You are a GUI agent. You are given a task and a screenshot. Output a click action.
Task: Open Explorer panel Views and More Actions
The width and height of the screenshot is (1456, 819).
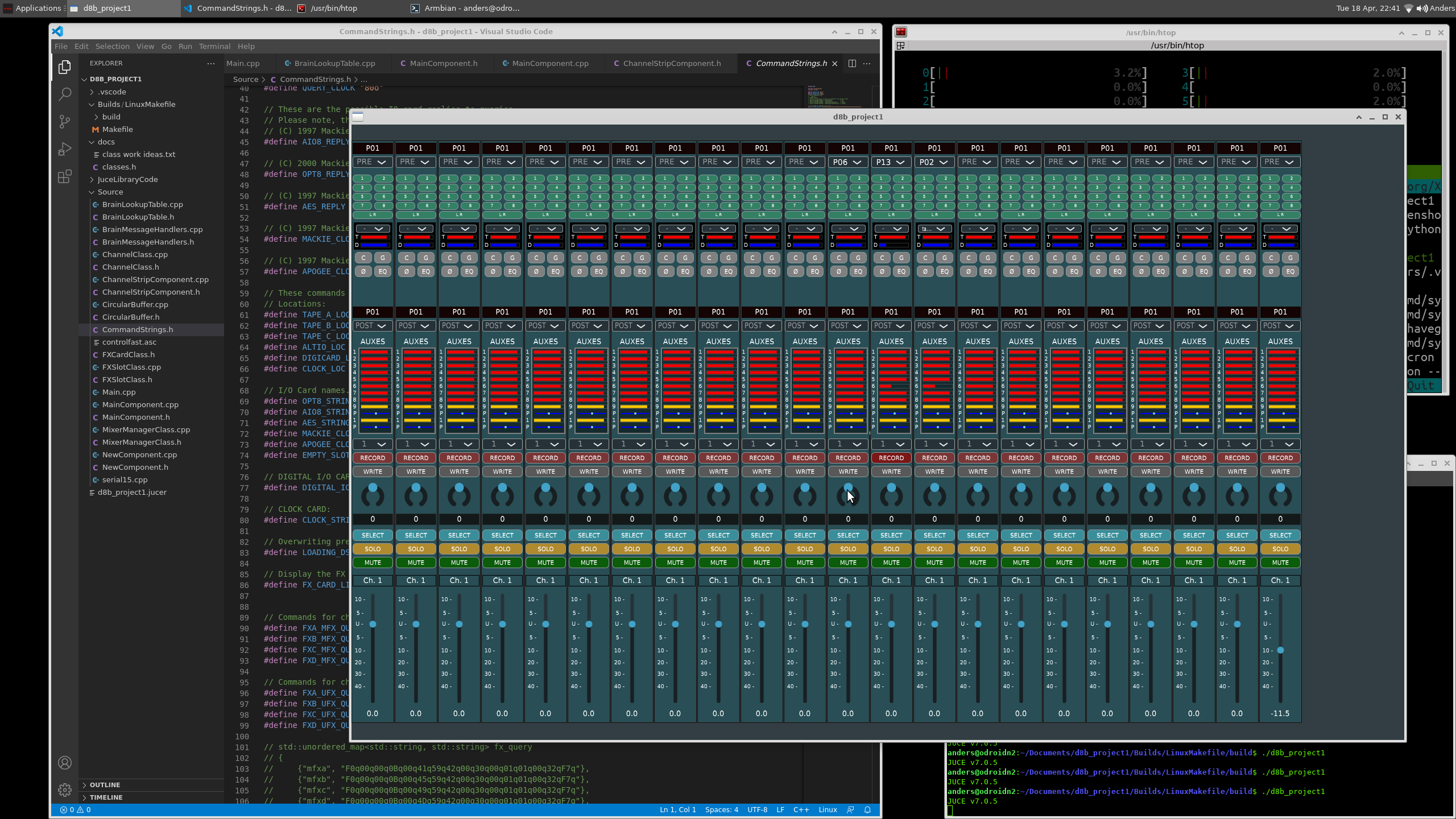211,63
